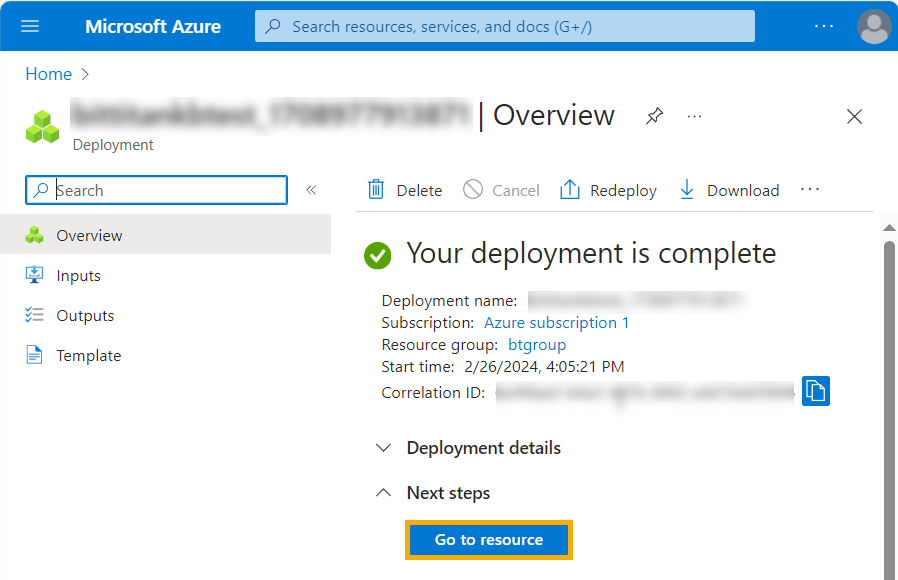Open the hamburger portal menu

[30, 26]
